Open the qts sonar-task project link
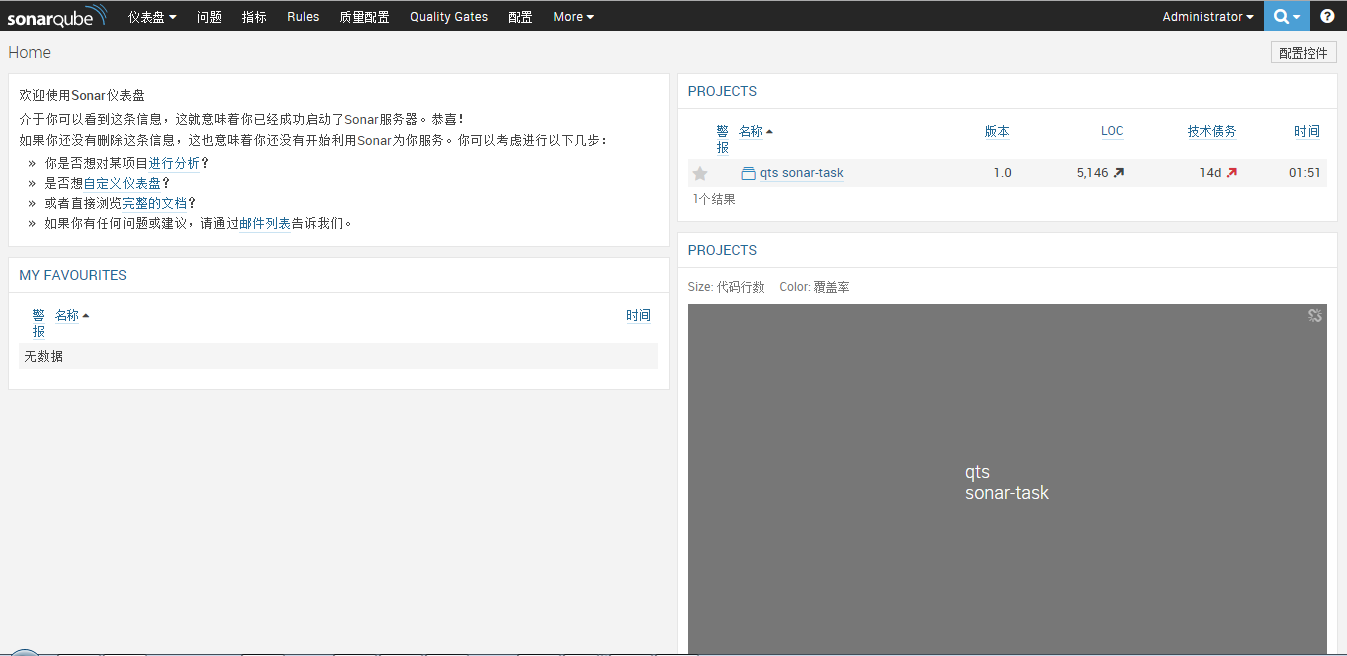1347x656 pixels. tap(801, 173)
